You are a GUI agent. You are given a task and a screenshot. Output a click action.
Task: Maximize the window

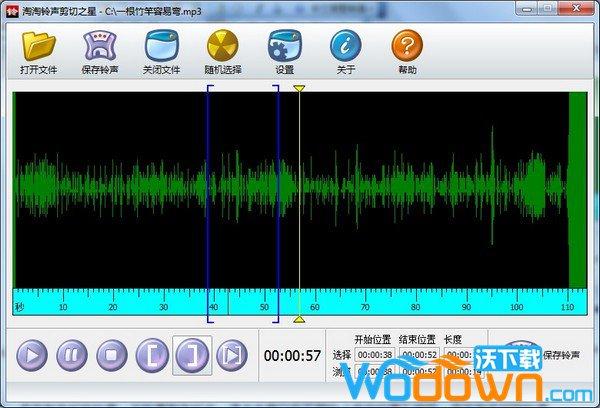coord(548,8)
